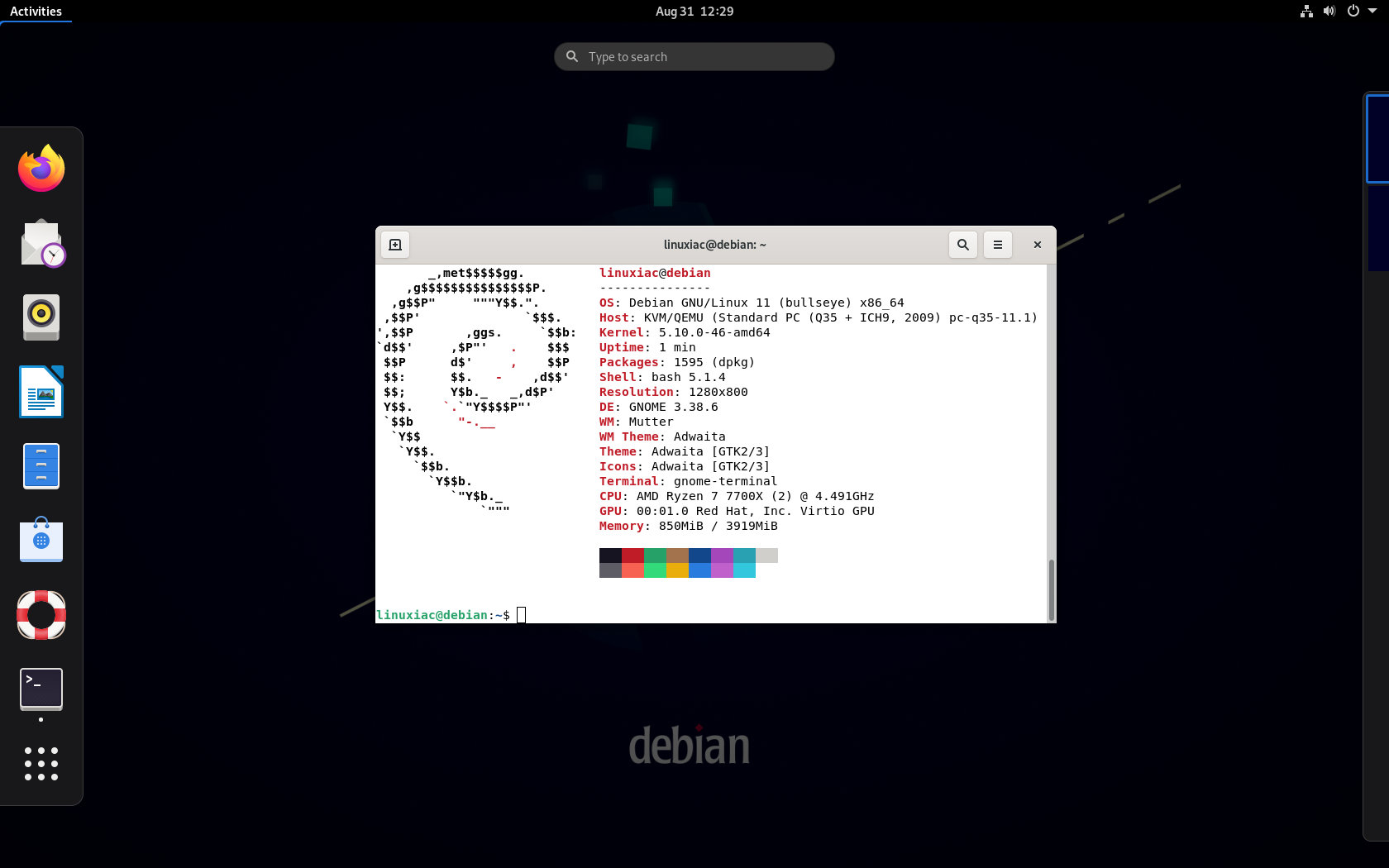Click the Terminal 'gnome-terminal' line
This screenshot has width=1389, height=868.
689,482
